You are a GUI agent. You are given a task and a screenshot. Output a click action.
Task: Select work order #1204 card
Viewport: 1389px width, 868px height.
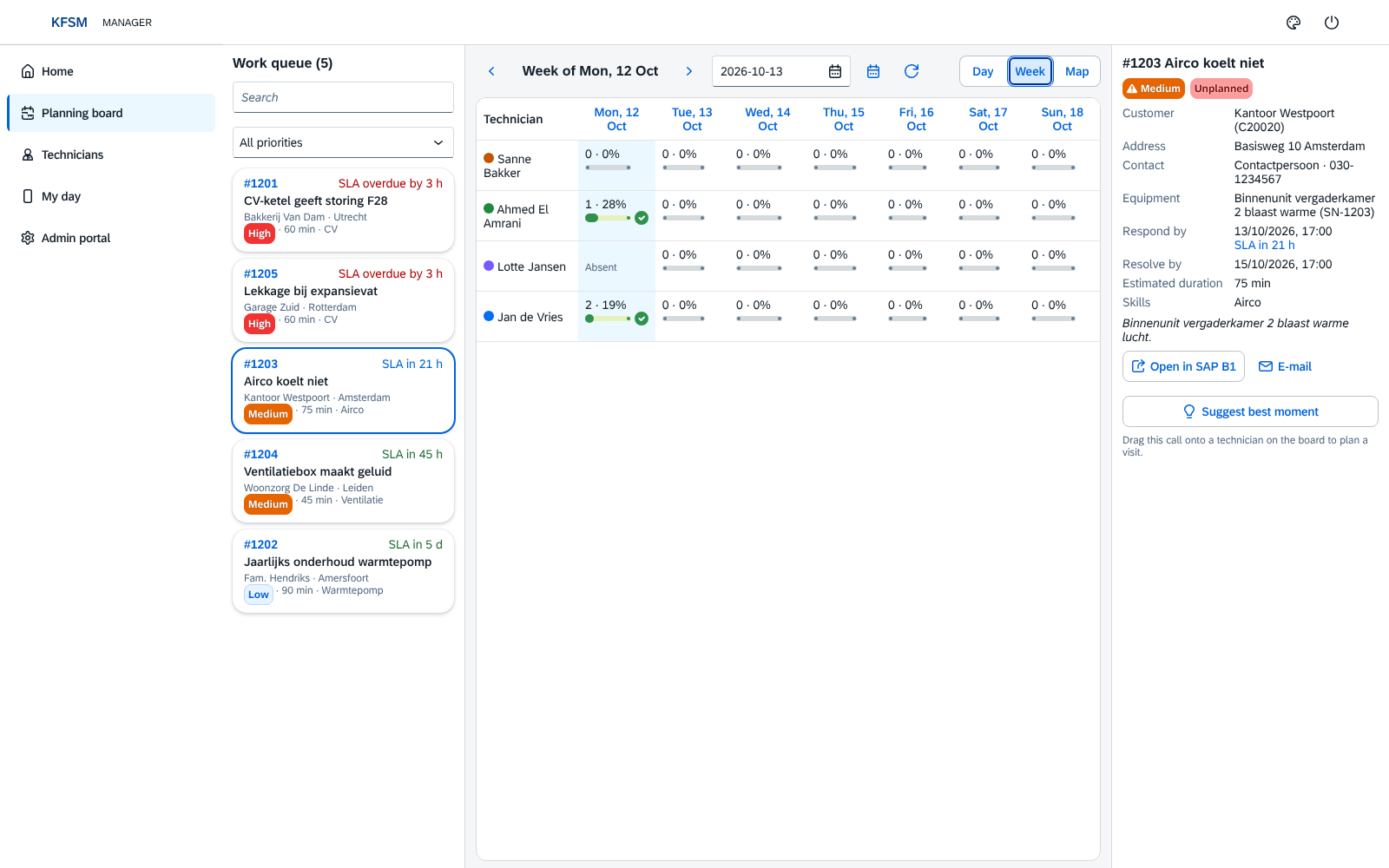[x=343, y=481]
